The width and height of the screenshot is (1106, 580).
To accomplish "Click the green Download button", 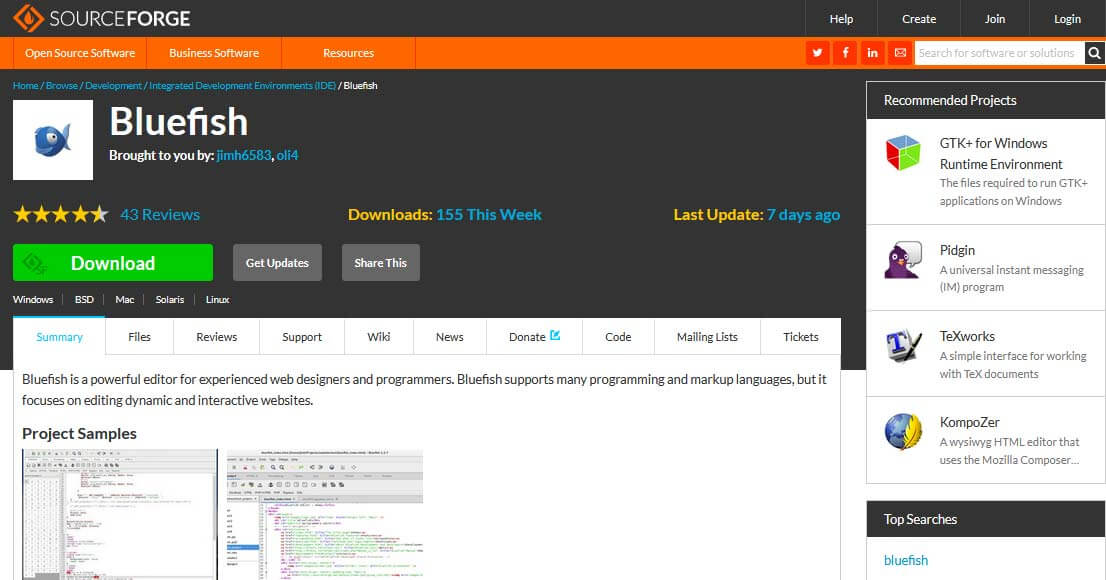I will [x=112, y=262].
